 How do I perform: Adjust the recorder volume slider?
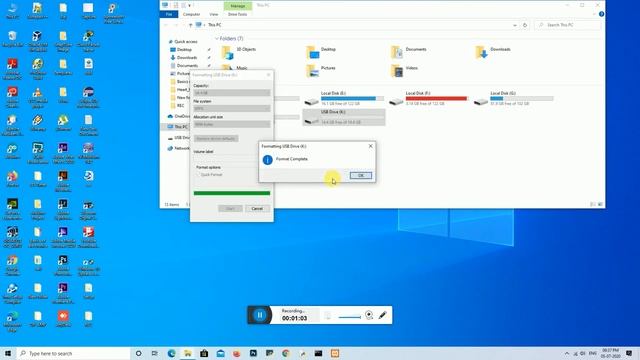point(350,317)
